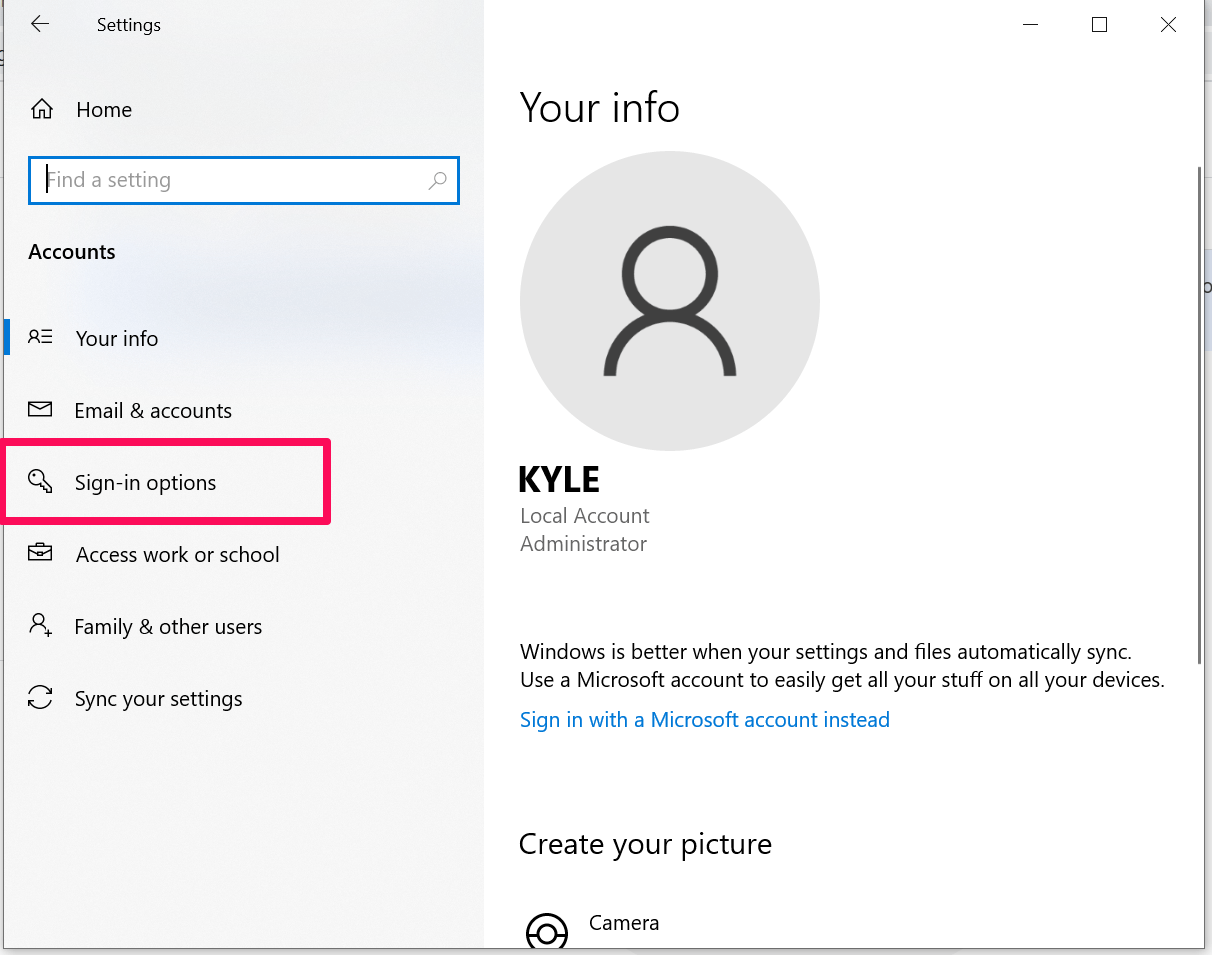The height and width of the screenshot is (955, 1212).
Task: Select Email & accounts section
Action: click(x=153, y=411)
